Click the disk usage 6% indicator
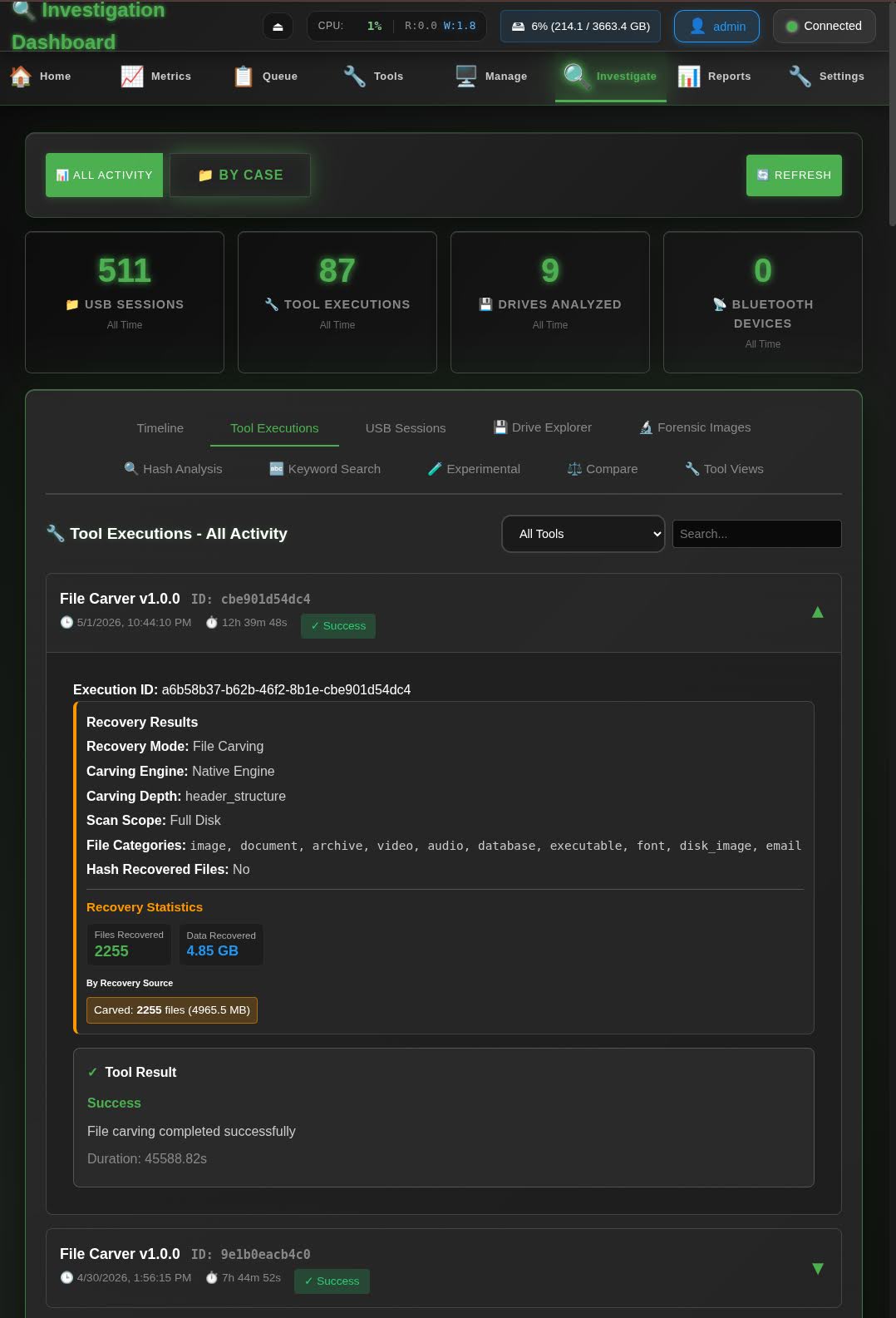Image resolution: width=896 pixels, height=1318 pixels. coord(580,27)
